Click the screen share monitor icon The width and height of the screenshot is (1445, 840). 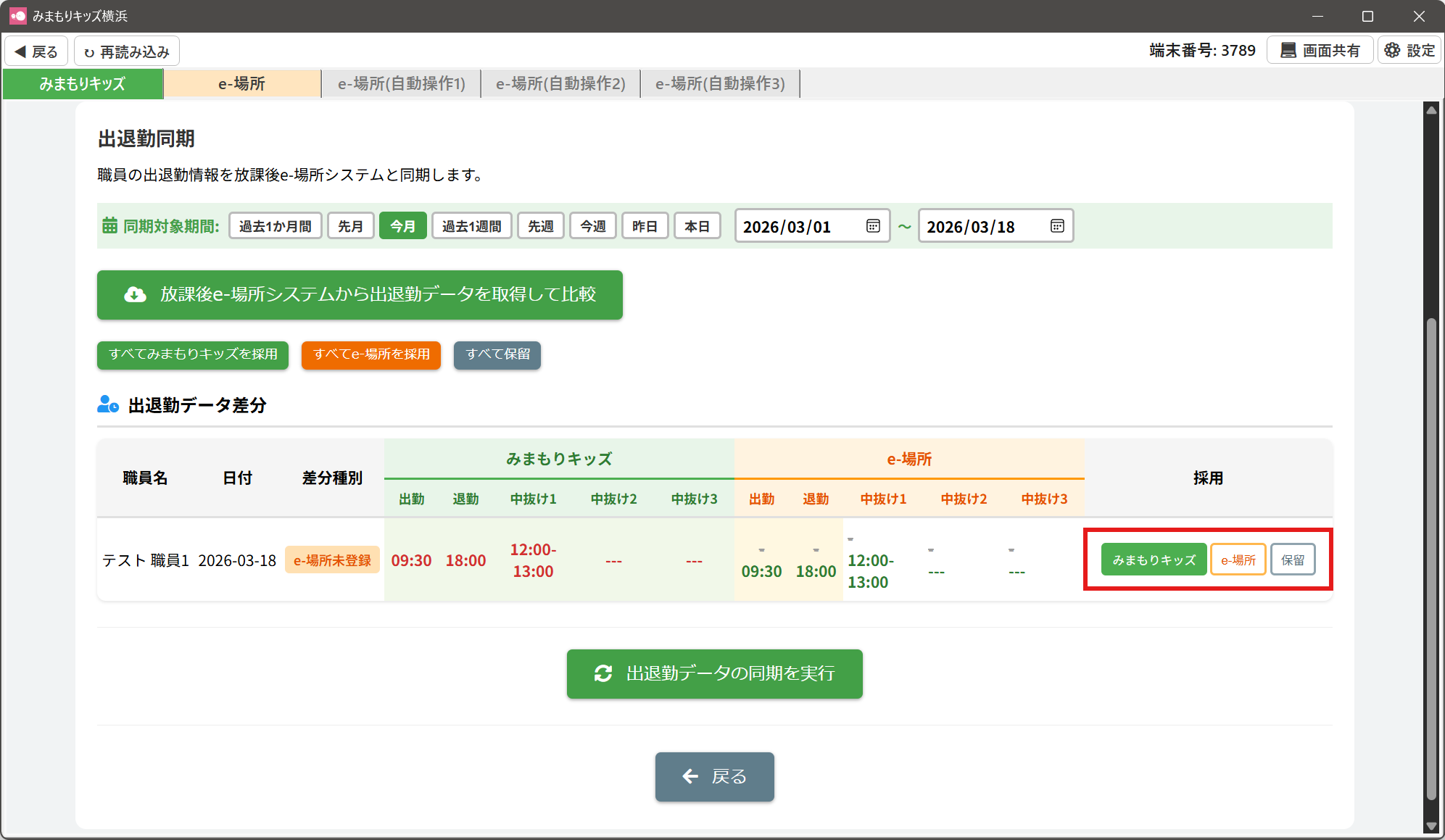click(1288, 51)
